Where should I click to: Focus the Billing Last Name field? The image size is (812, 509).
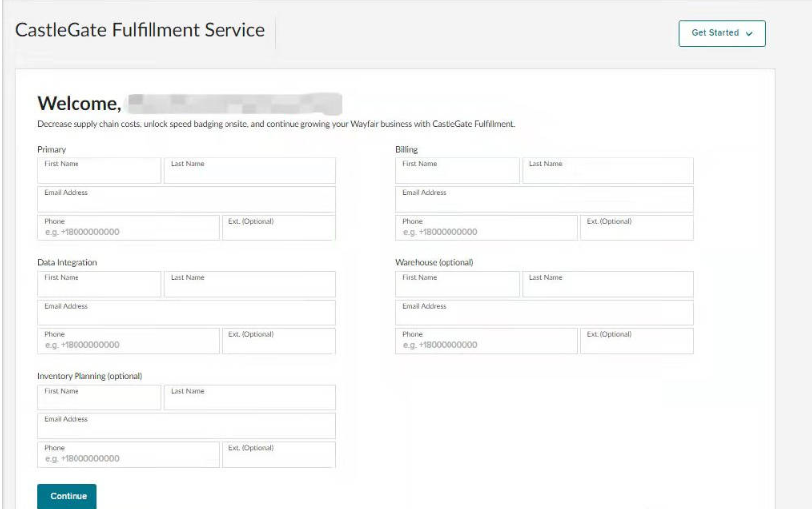coord(608,170)
